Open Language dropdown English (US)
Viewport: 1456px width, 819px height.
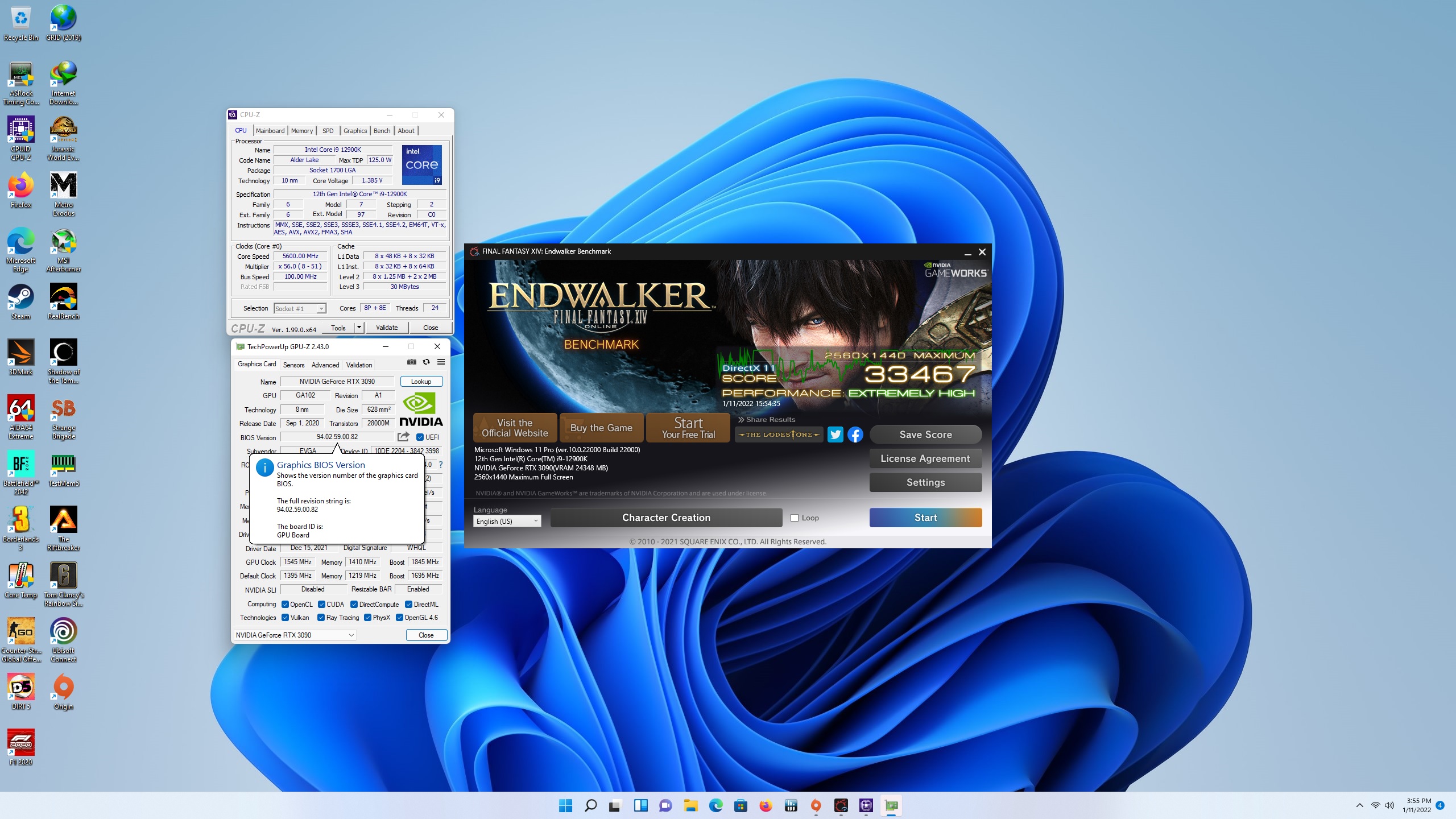pyautogui.click(x=507, y=521)
